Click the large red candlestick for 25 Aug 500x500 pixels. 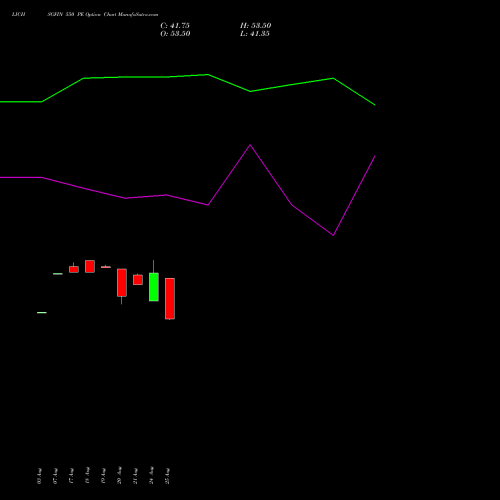click(170, 299)
